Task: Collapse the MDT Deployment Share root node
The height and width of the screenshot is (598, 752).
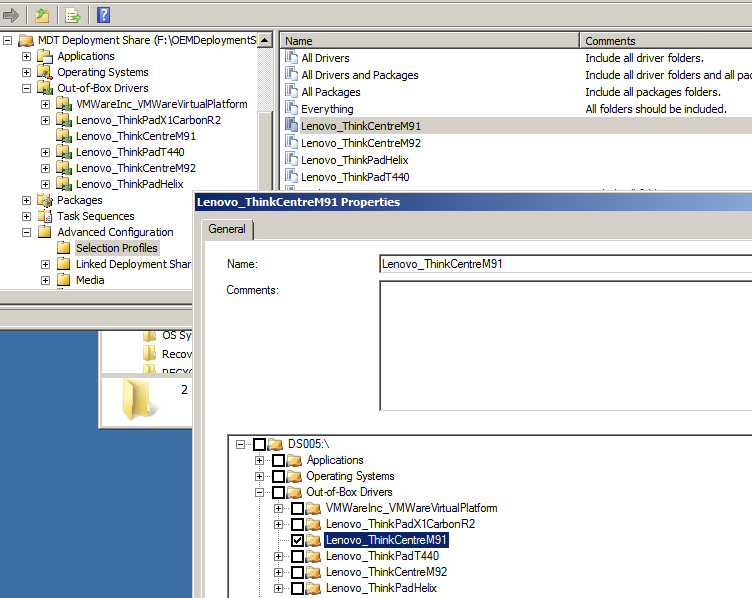Action: [x=8, y=41]
